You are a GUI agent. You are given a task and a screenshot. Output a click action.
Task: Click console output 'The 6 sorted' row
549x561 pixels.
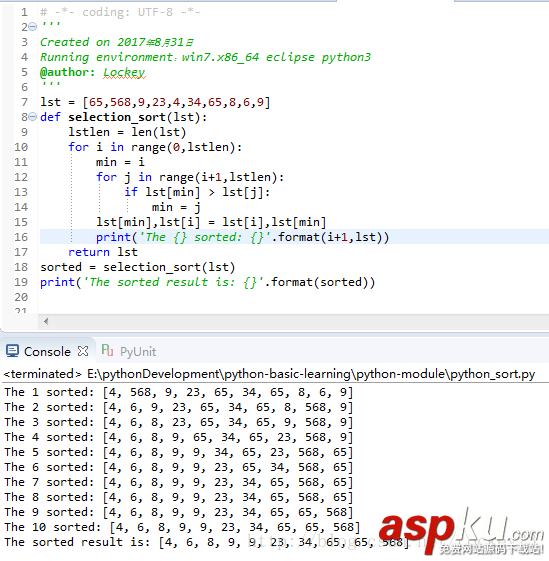179,468
